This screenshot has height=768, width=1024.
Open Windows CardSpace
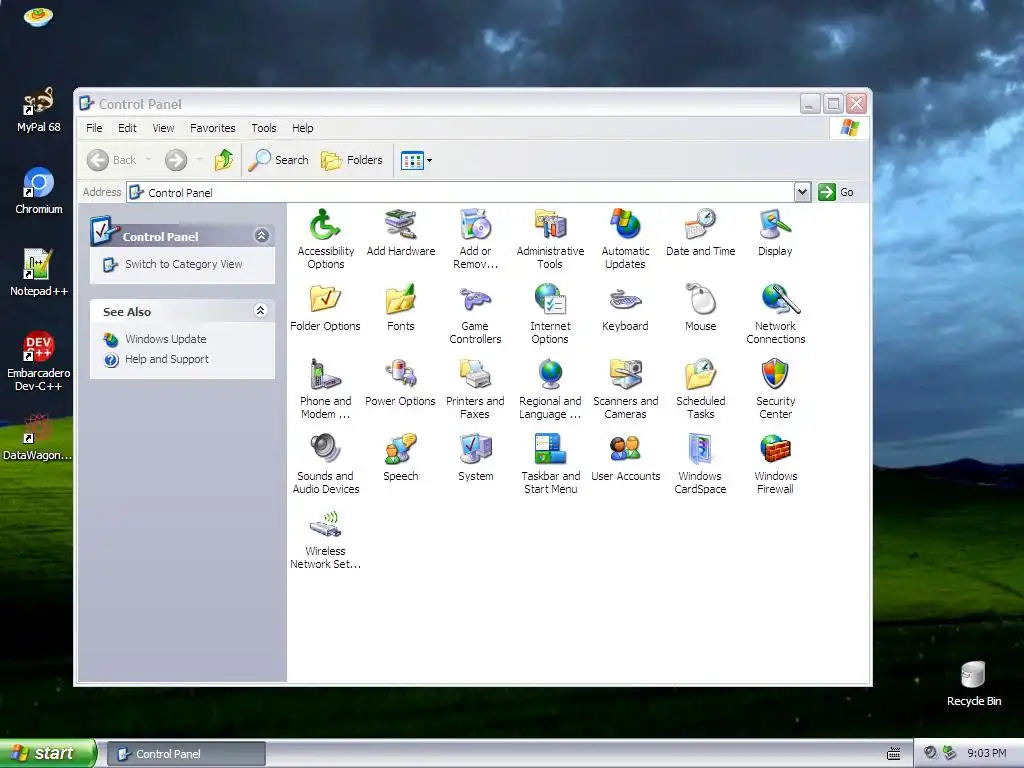(700, 464)
